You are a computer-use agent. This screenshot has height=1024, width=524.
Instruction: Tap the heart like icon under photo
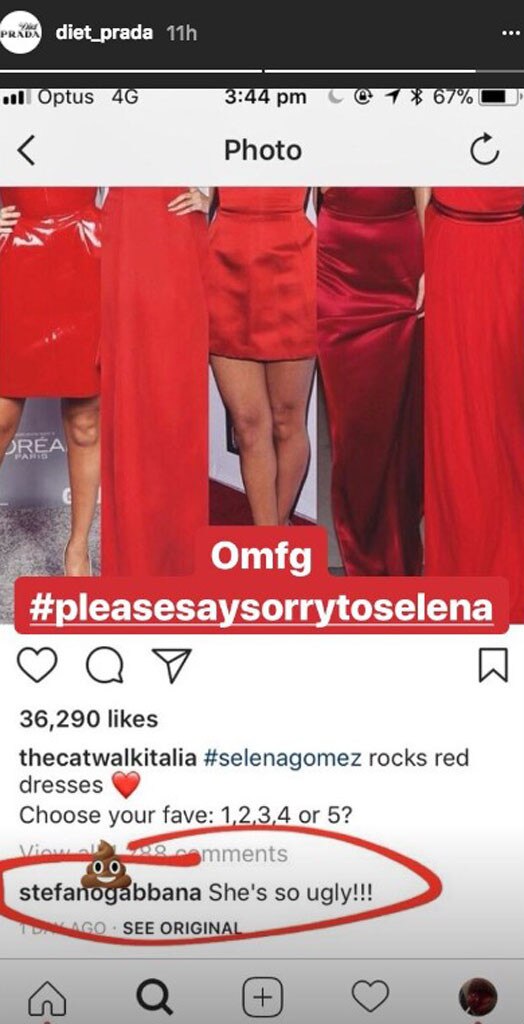tap(37, 665)
